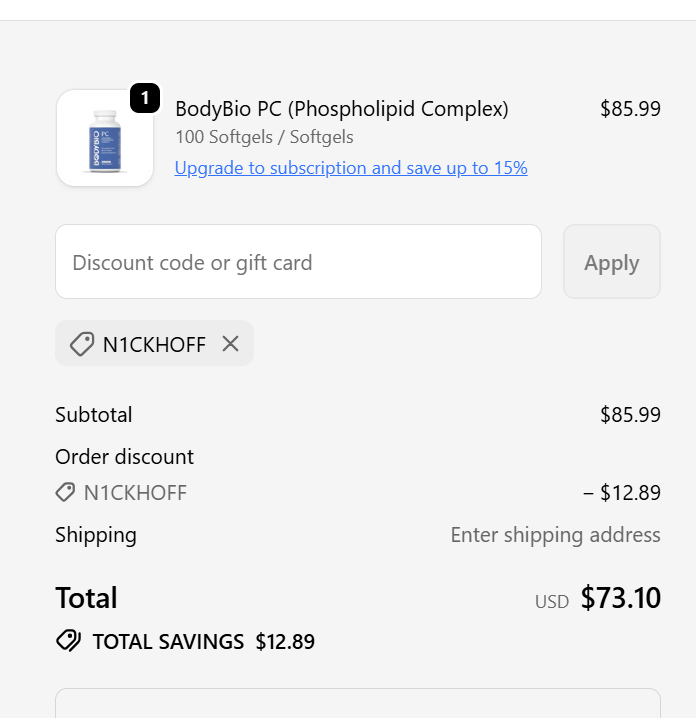Image resolution: width=696 pixels, height=718 pixels.
Task: Open the BodyBio PC bottle thumbnail
Action: (x=105, y=138)
